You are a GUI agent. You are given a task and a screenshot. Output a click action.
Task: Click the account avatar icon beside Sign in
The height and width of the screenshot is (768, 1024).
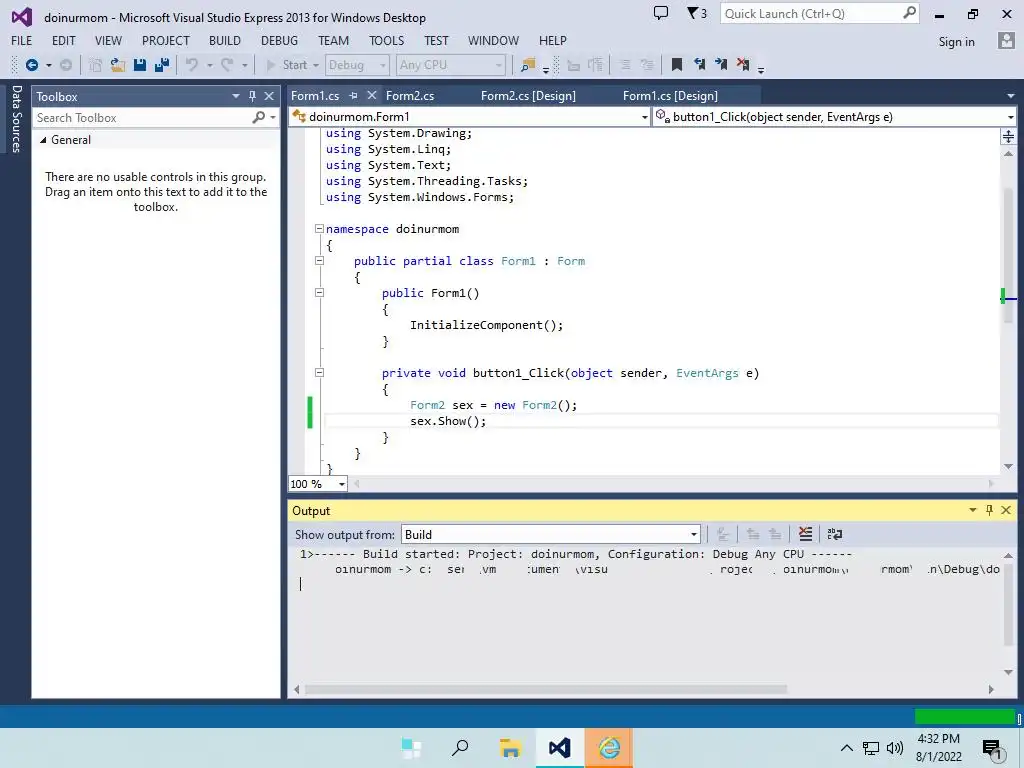[1006, 40]
